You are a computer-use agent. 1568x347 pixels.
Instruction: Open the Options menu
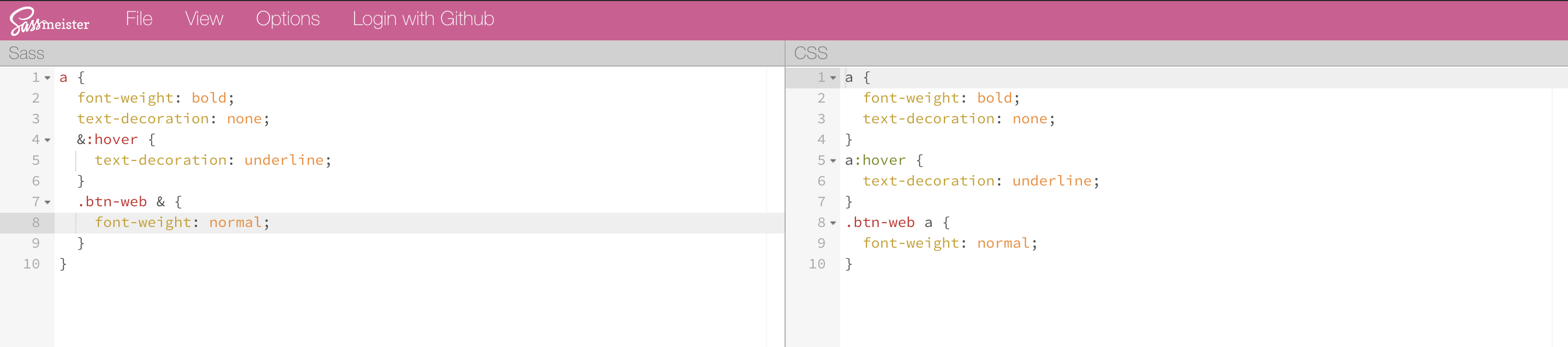coord(288,19)
